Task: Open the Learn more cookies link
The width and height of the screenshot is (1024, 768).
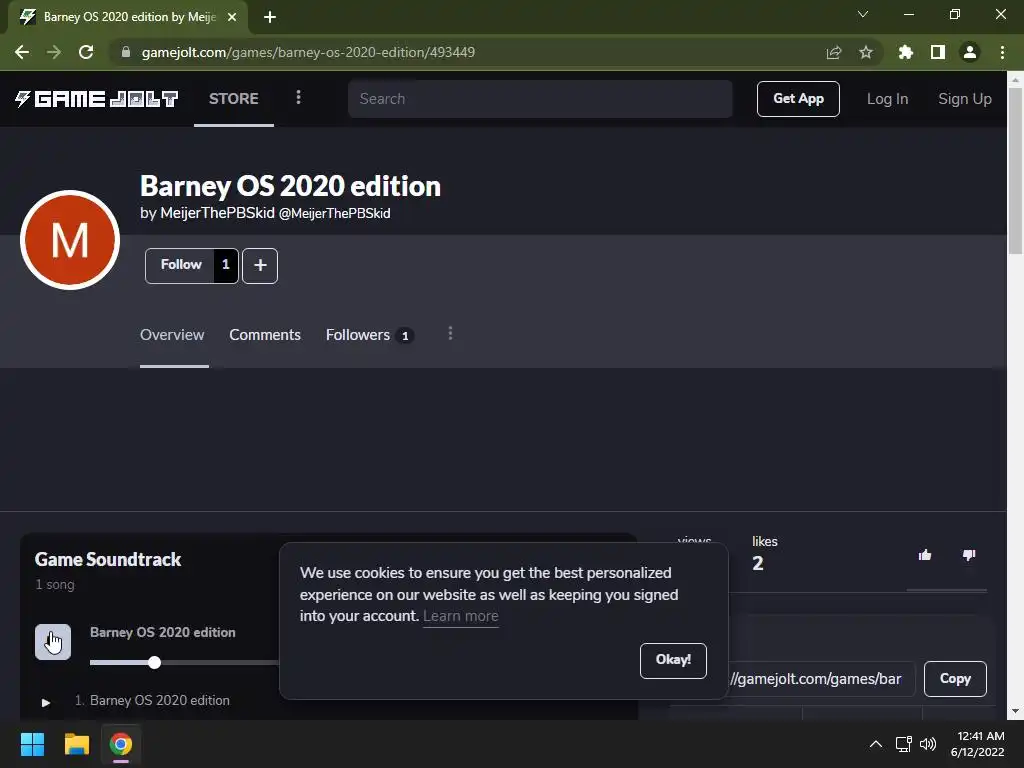Action: coord(460,616)
